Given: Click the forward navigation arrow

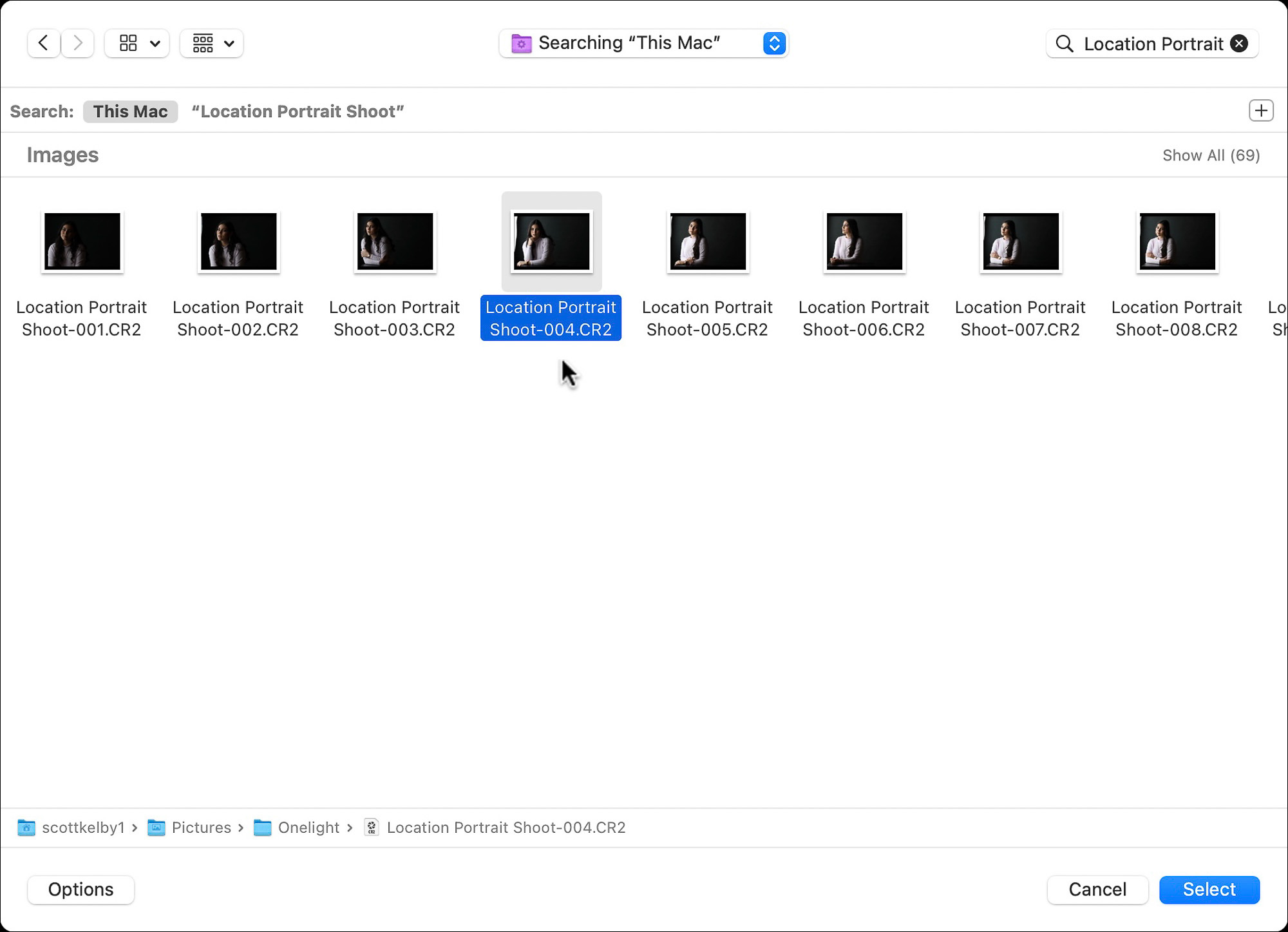Looking at the screenshot, I should coord(77,43).
